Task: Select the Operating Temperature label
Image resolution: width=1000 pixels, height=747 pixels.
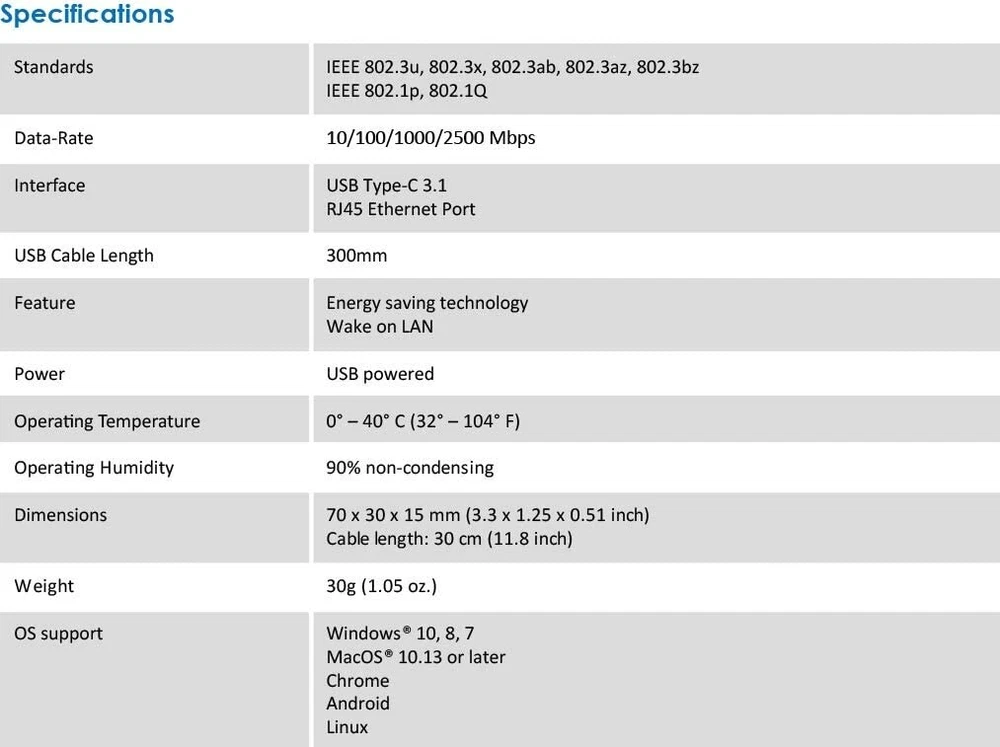Action: coord(107,421)
